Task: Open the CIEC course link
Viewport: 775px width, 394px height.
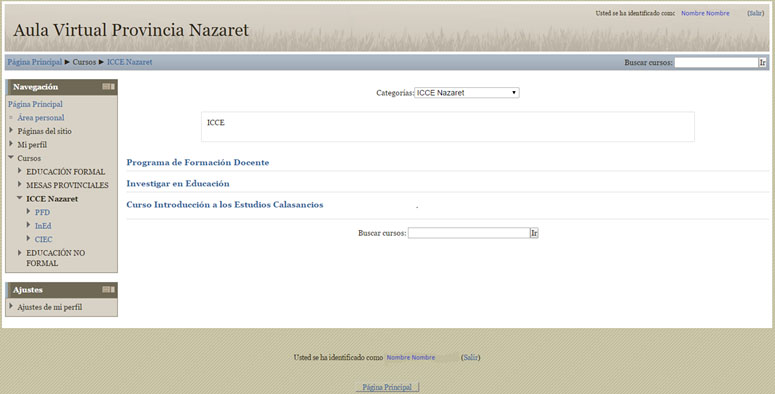Action: tap(43, 239)
